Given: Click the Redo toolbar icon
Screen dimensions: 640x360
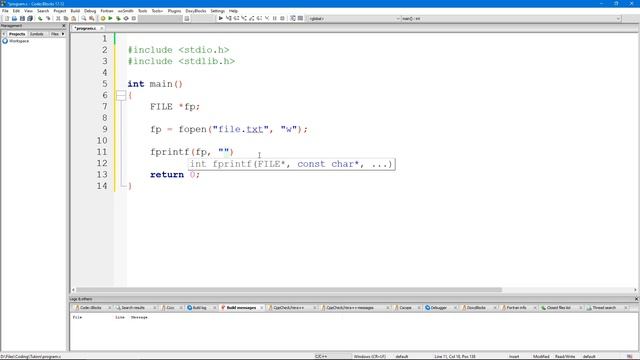Looking at the screenshot, I should click(48, 18).
